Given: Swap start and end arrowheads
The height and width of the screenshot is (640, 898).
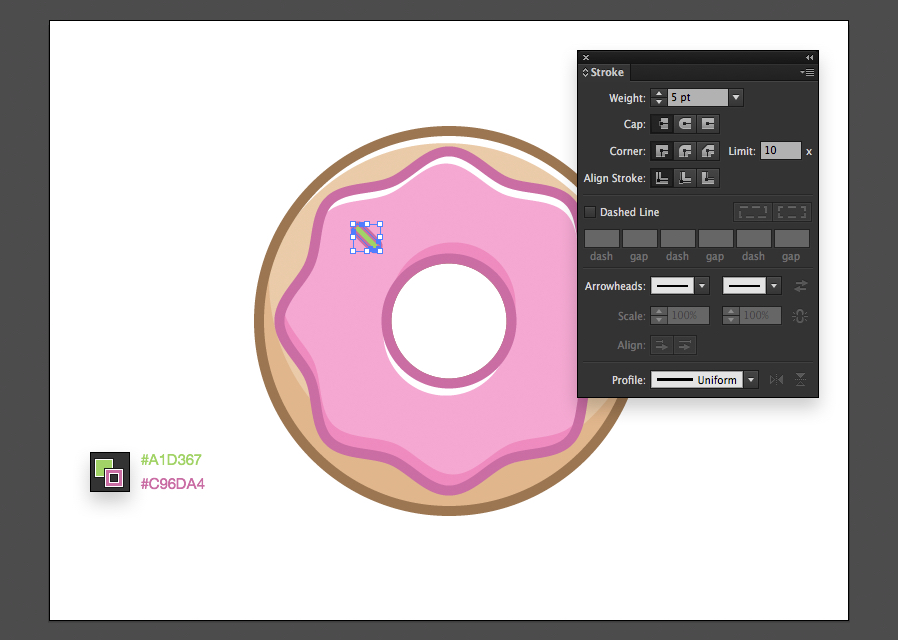Looking at the screenshot, I should point(801,286).
